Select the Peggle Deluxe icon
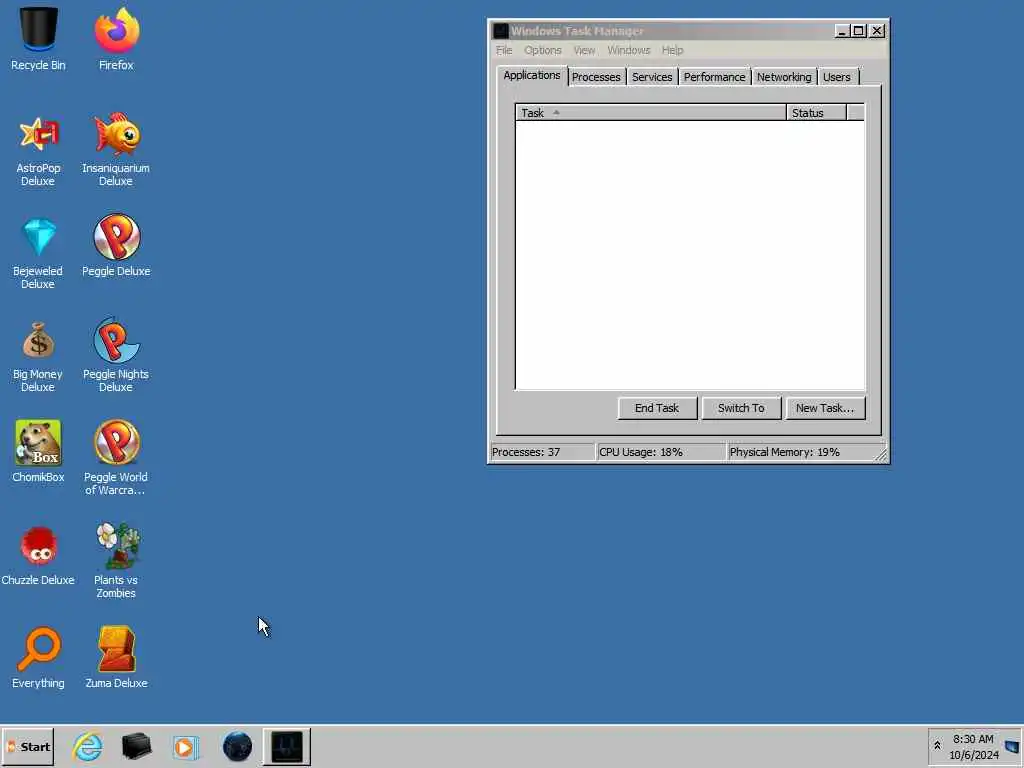 (x=116, y=246)
